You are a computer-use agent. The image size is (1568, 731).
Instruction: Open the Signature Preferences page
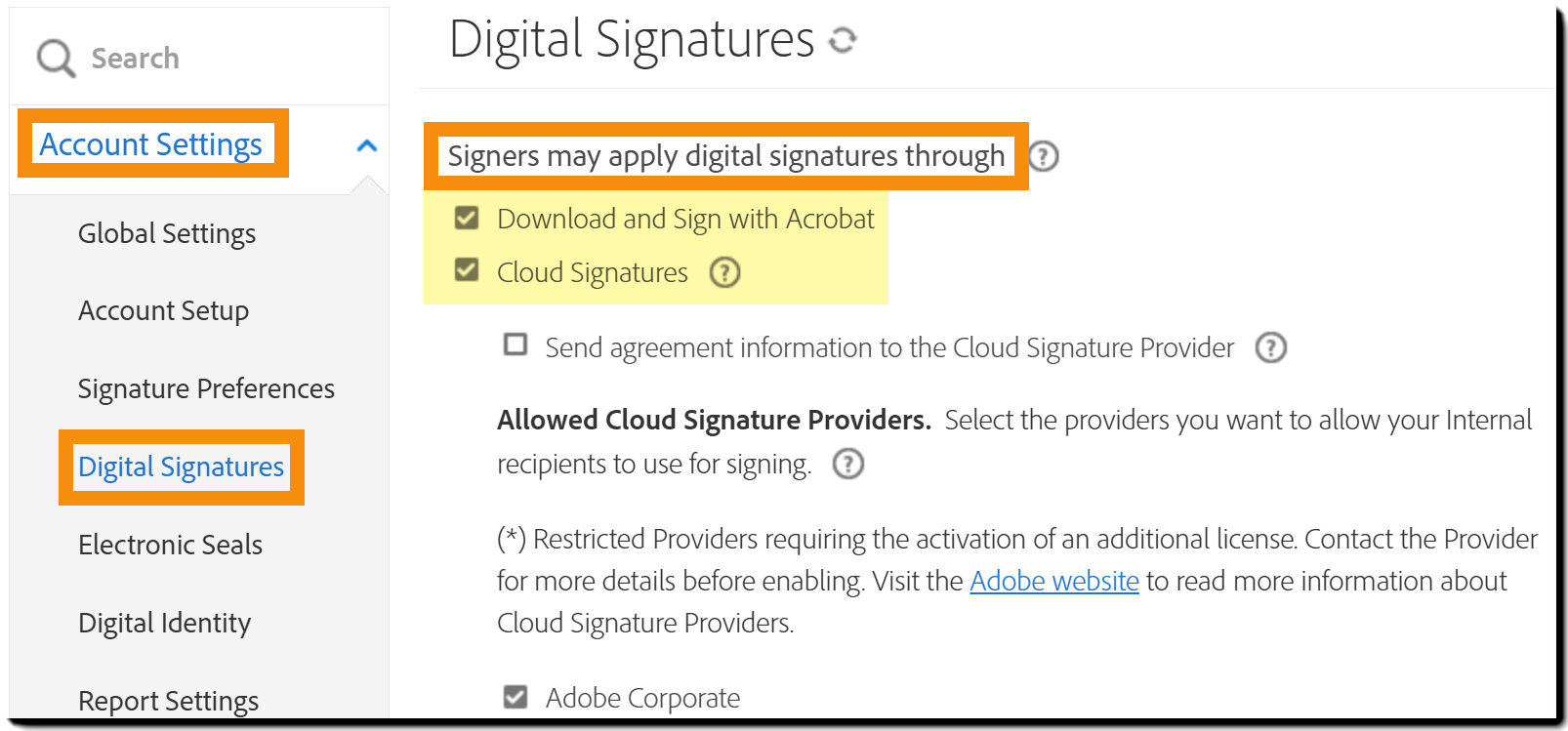tap(206, 388)
